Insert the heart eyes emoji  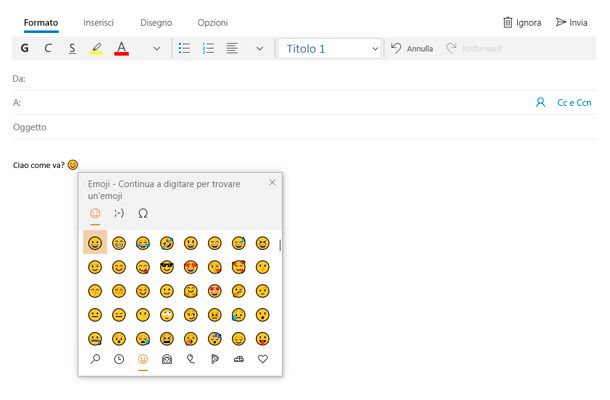tap(191, 267)
